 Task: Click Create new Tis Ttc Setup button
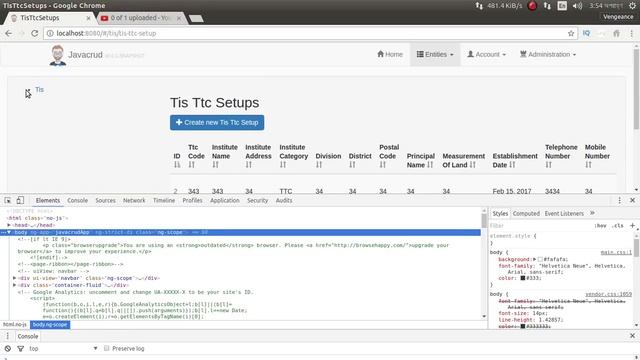pos(217,122)
